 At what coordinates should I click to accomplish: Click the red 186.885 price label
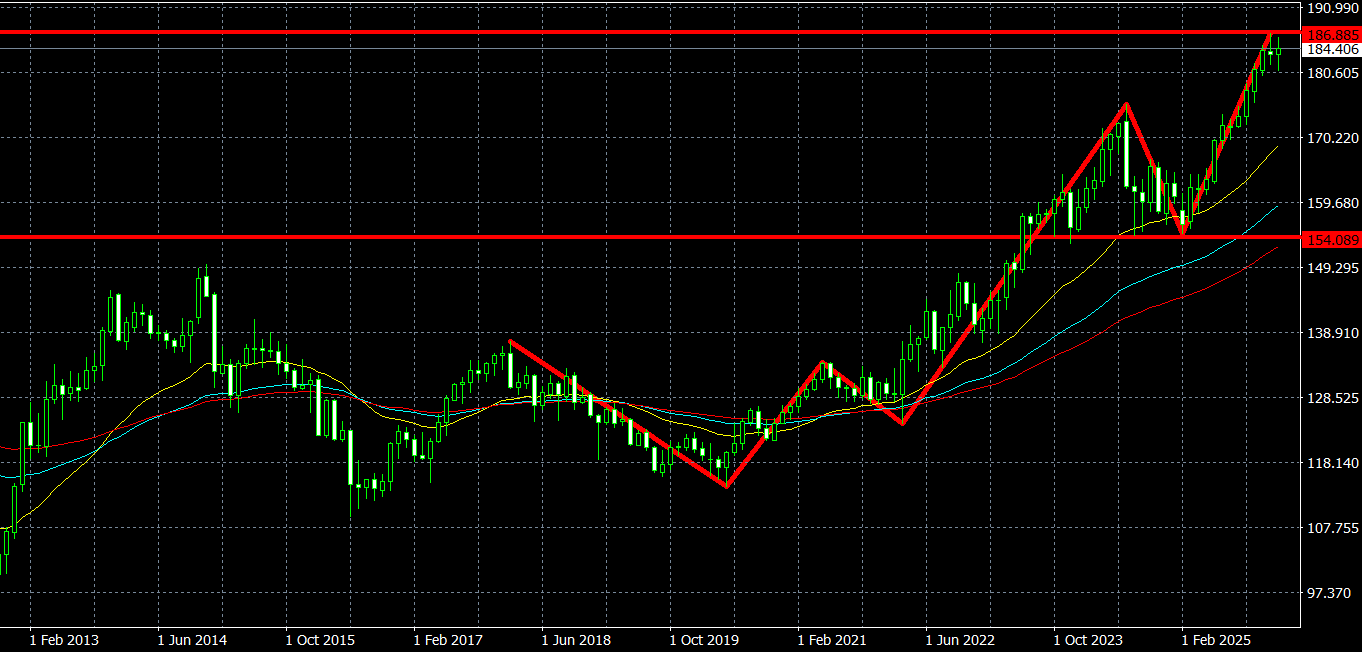1331,34
